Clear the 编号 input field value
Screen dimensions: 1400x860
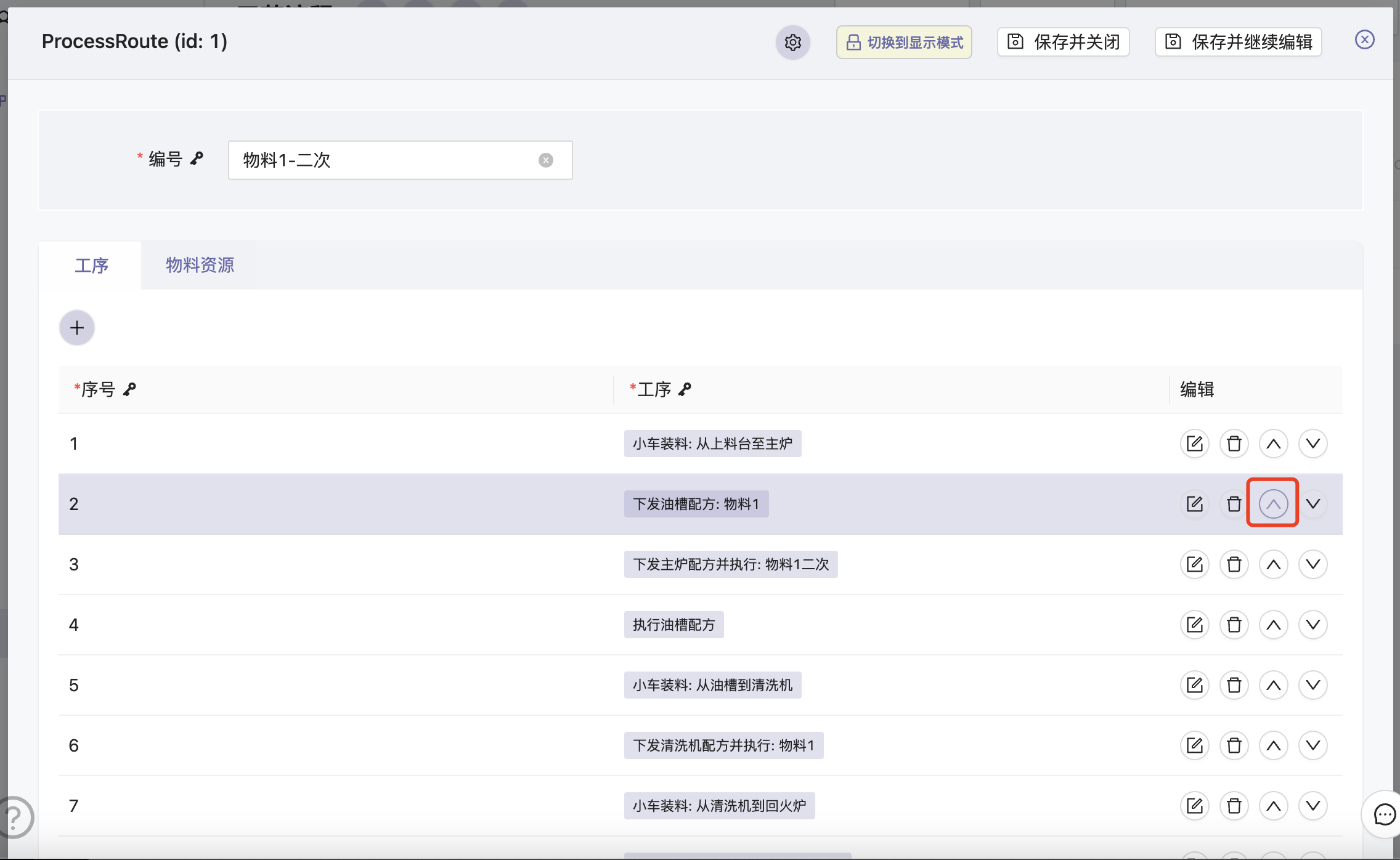click(x=545, y=160)
